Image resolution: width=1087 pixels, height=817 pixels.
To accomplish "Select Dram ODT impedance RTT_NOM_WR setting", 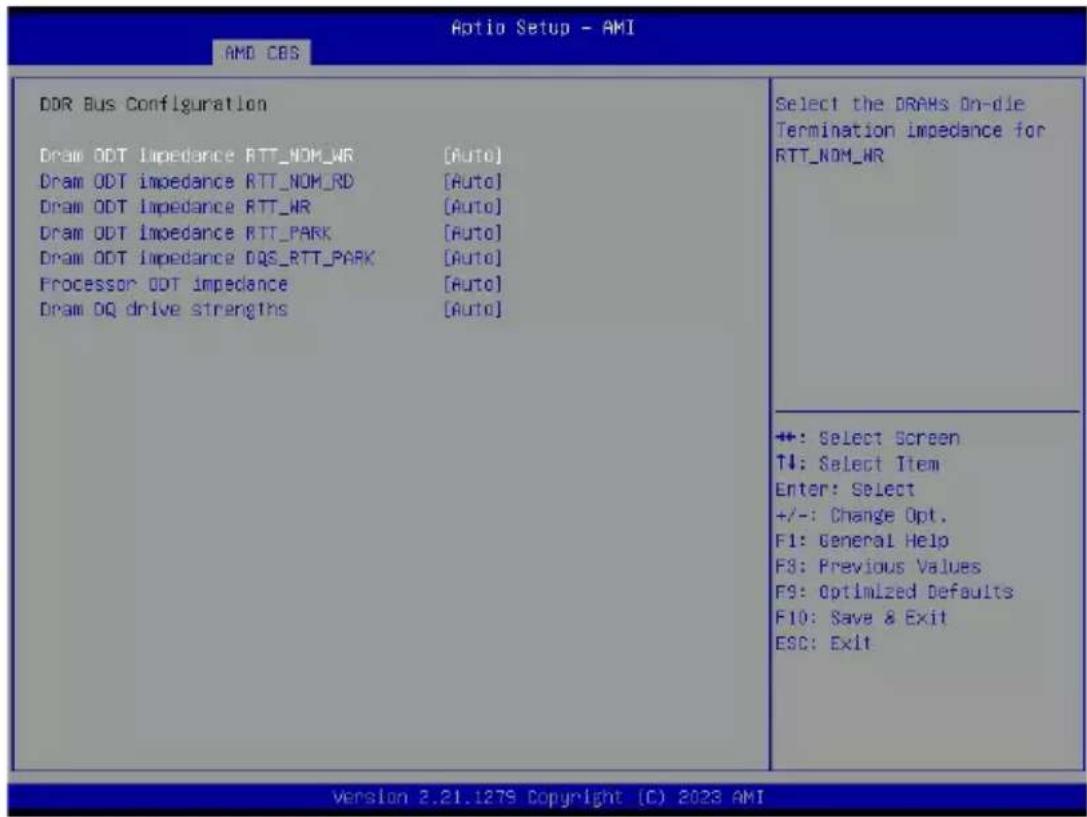I will coord(196,155).
